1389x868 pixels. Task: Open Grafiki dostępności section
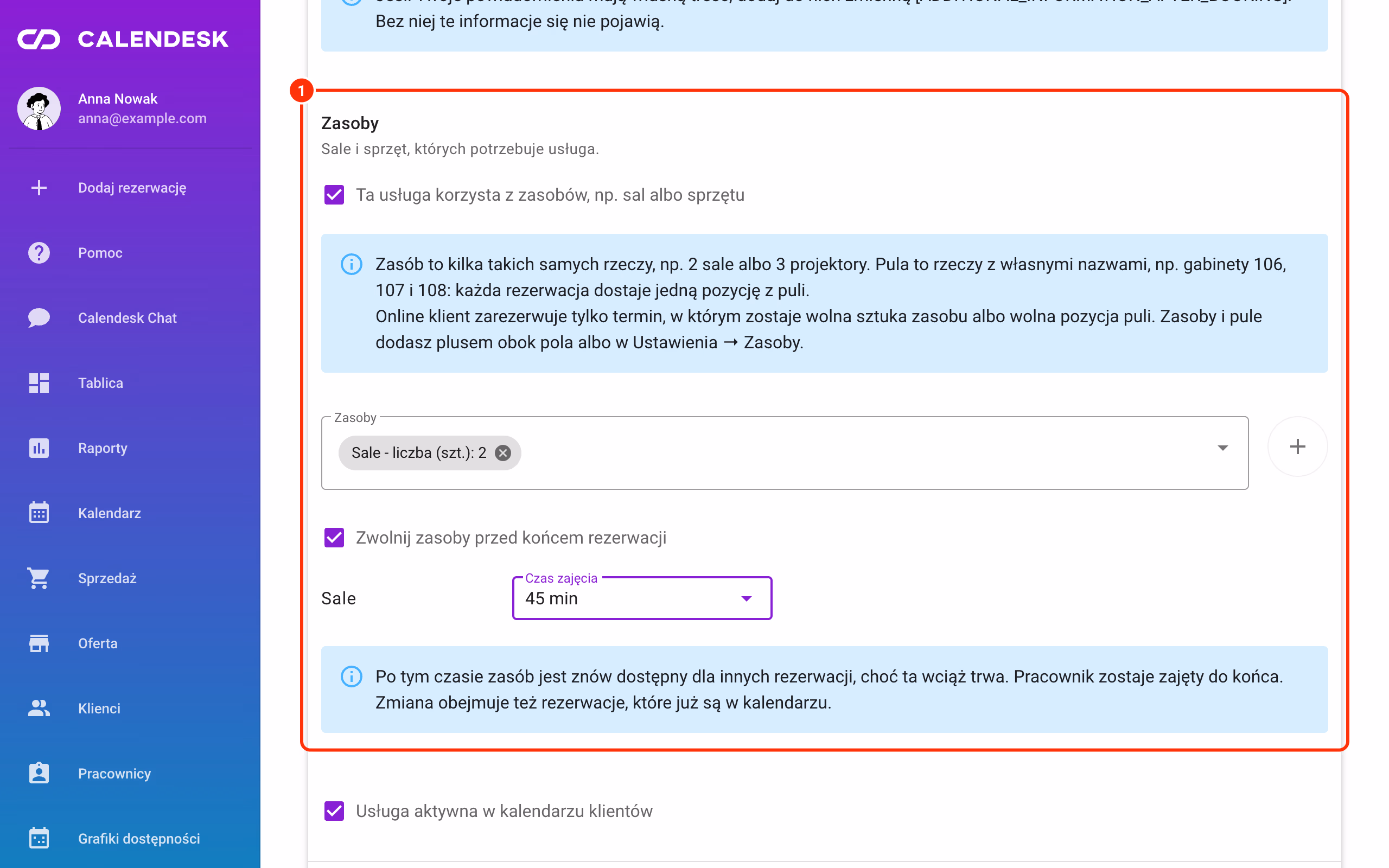[x=130, y=838]
